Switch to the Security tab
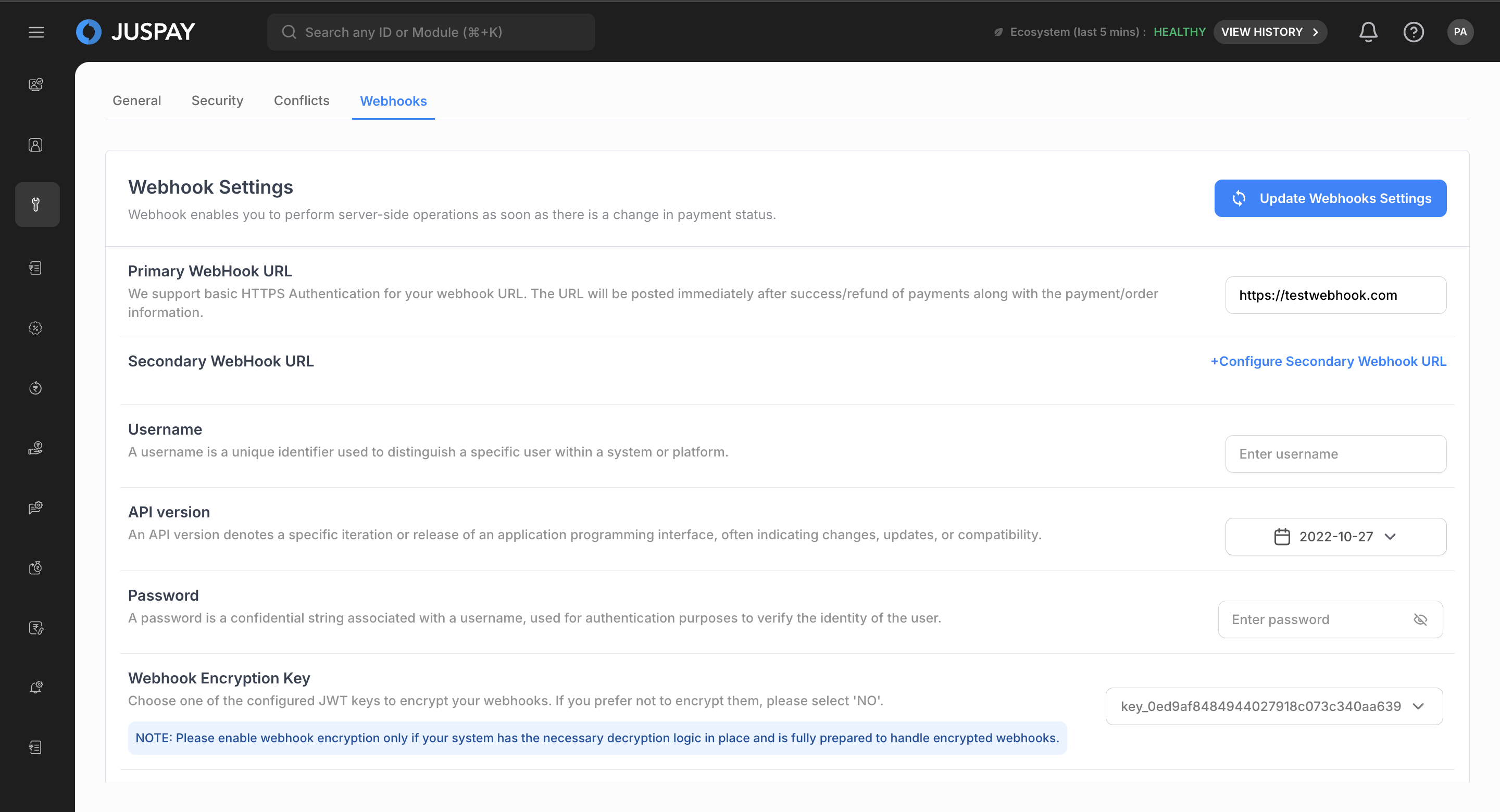1500x812 pixels. [x=217, y=100]
